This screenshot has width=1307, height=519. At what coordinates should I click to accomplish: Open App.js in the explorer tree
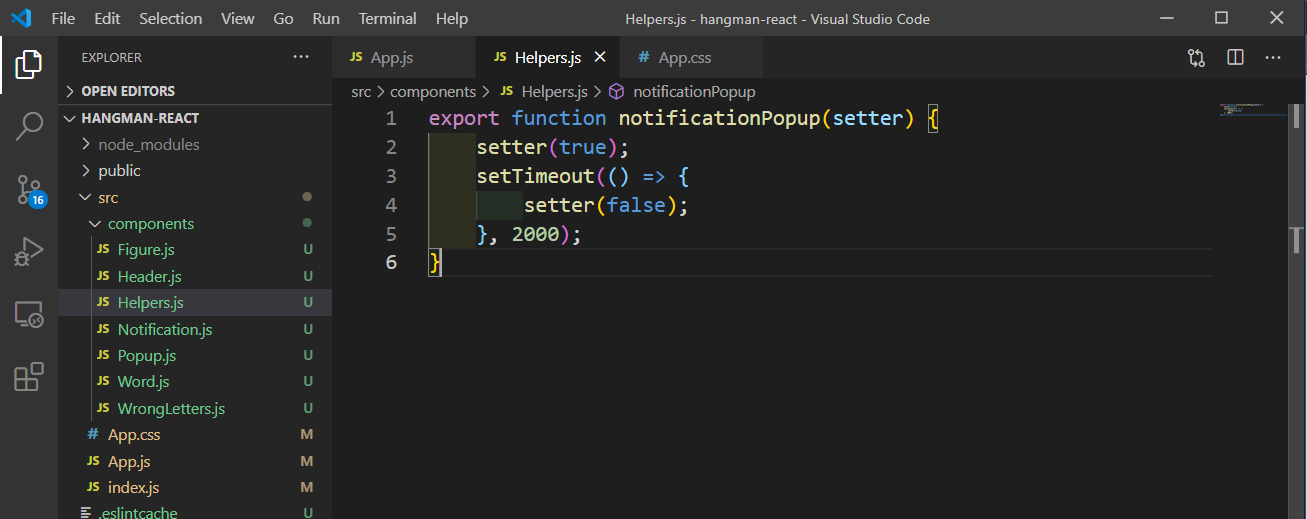pos(195,462)
